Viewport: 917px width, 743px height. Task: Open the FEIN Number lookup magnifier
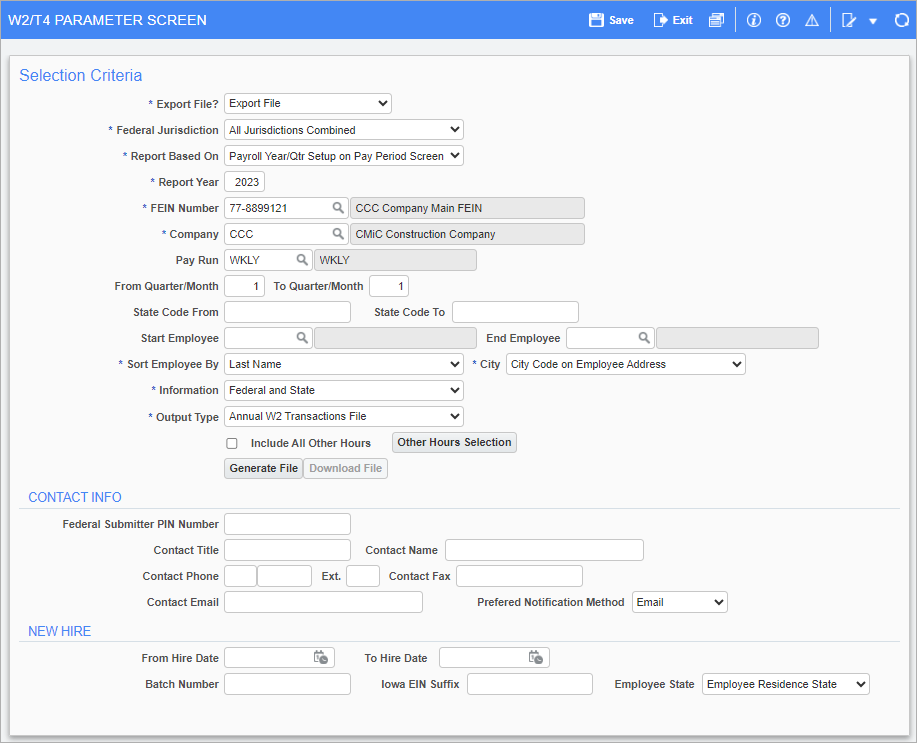338,208
